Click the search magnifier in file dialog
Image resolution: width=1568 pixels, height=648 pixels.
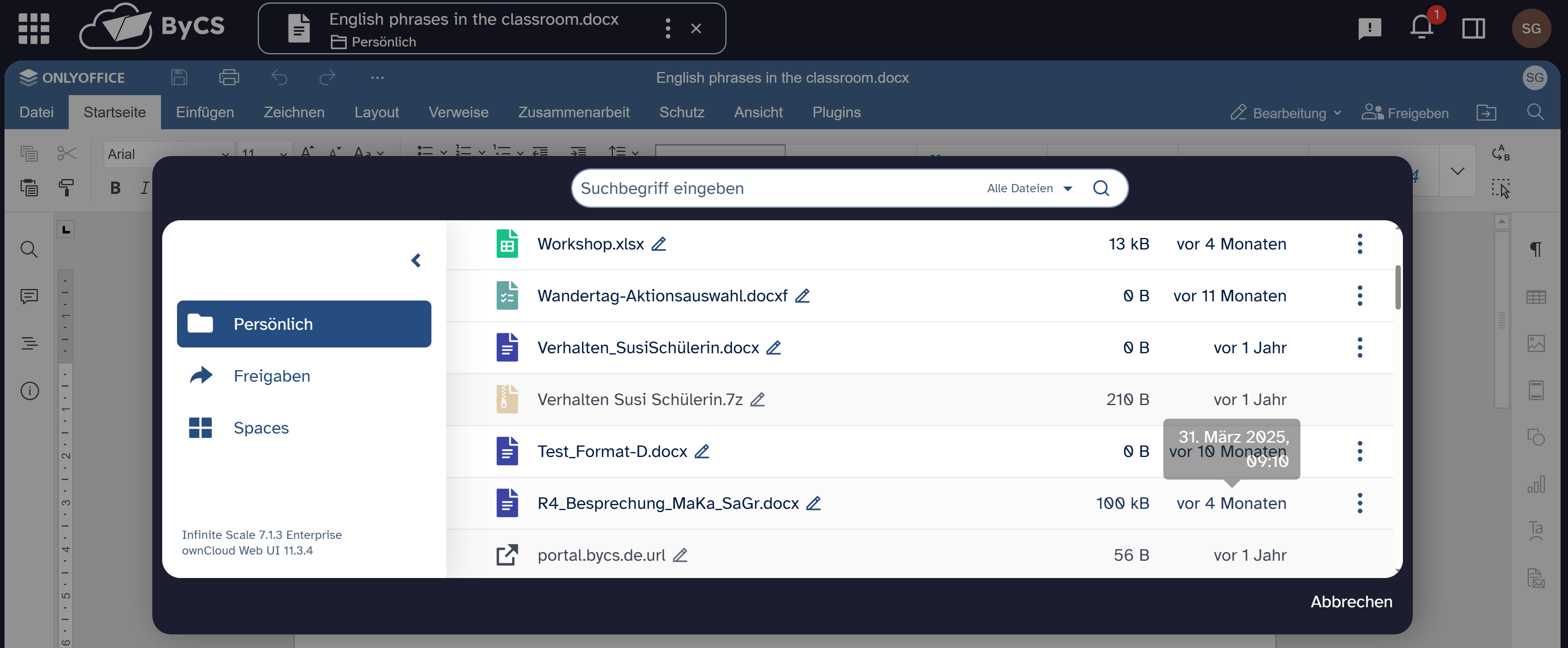click(x=1101, y=188)
